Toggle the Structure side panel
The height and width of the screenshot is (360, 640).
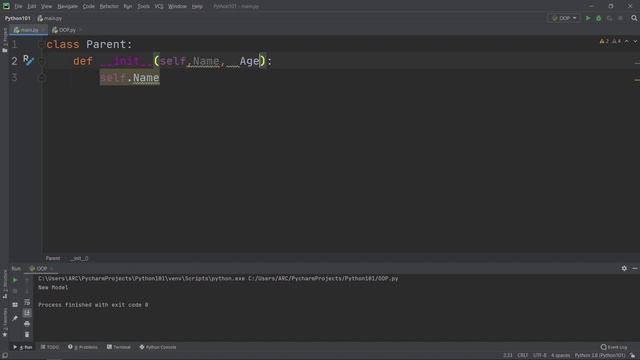(4, 284)
